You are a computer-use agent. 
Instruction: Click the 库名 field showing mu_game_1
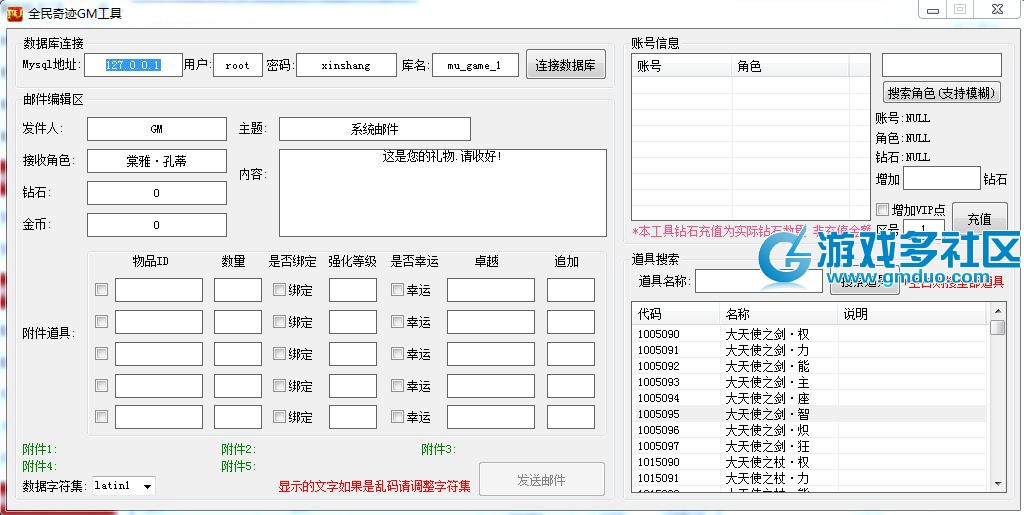click(475, 65)
